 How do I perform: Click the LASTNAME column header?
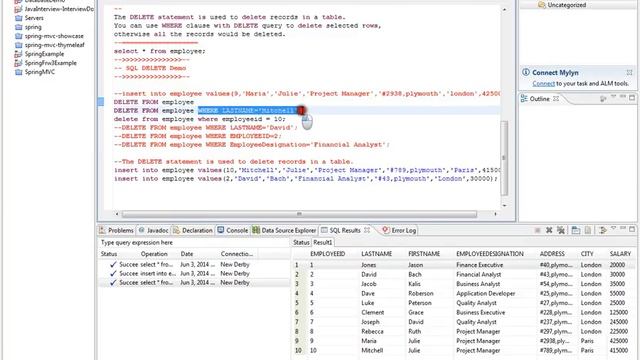coord(376,254)
